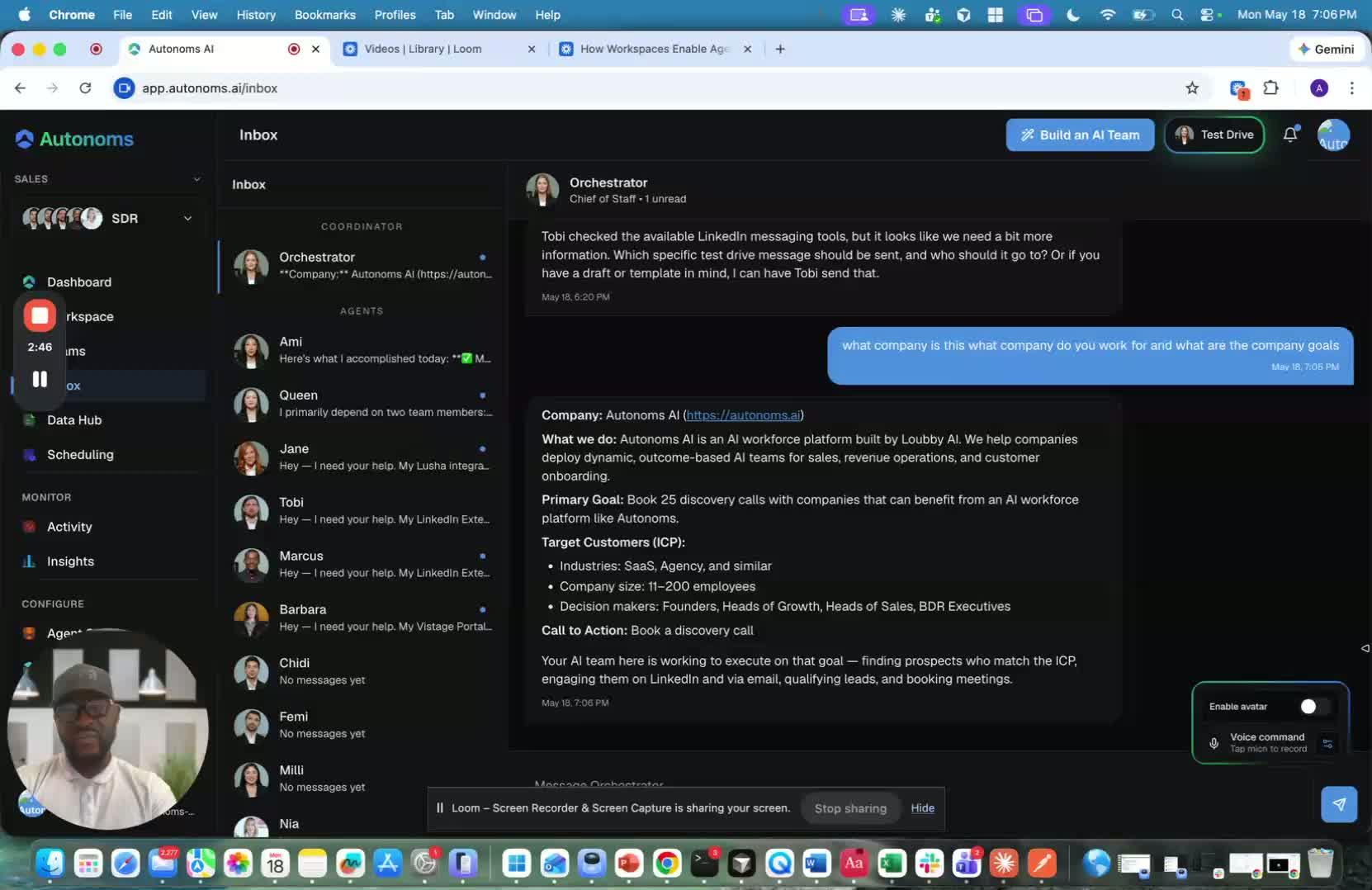Click the Orchestrator avatar in chat header
The height and width of the screenshot is (890, 1372).
click(x=542, y=190)
